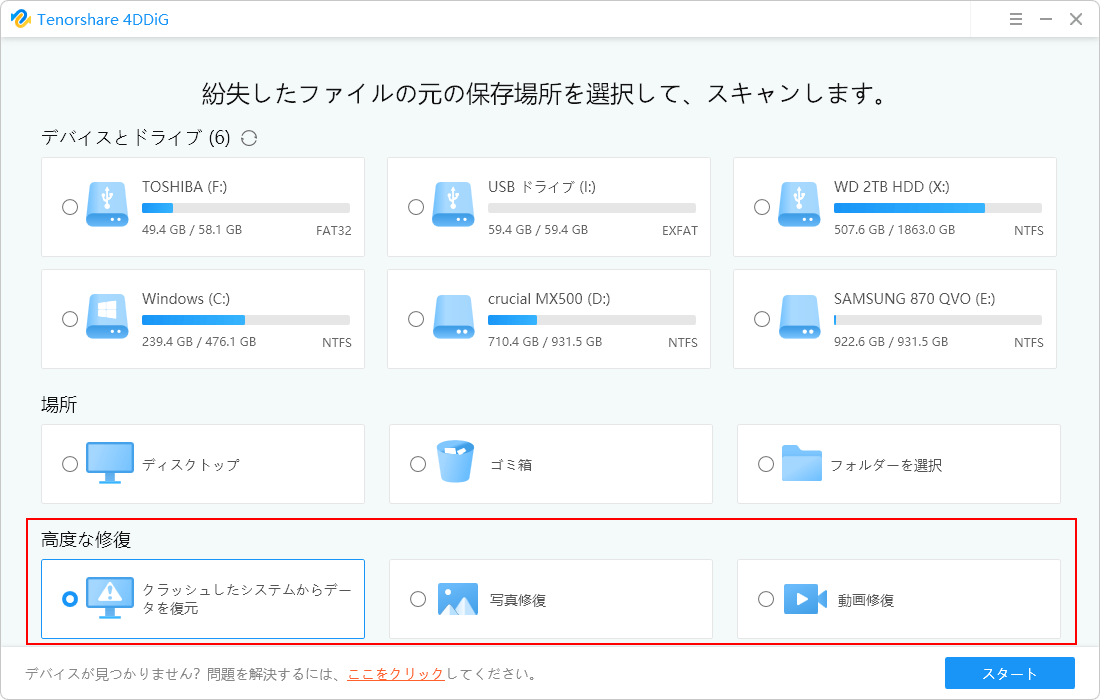Image resolution: width=1100 pixels, height=700 pixels.
Task: Click the WD 2TB HDD (X:) label
Action: [891, 187]
